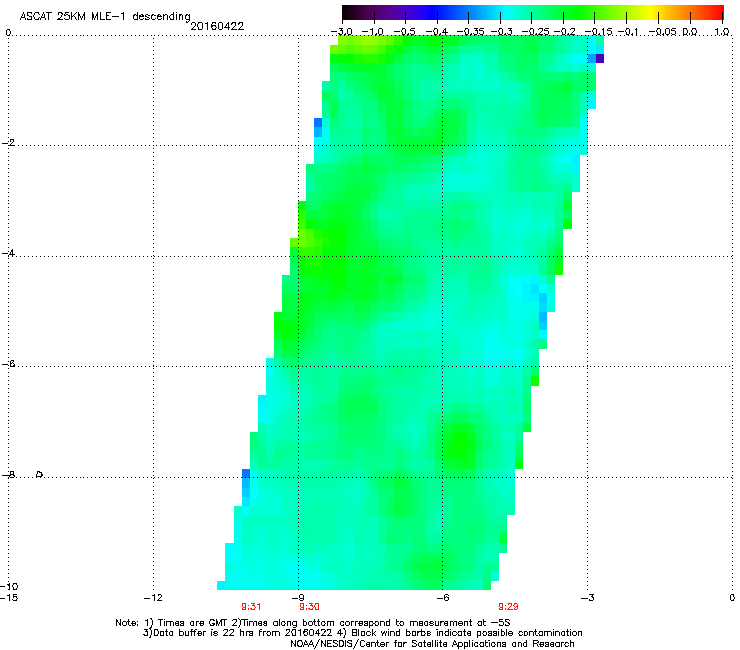Click the -0.4 color bar label
The image size is (740, 650).
point(437,32)
